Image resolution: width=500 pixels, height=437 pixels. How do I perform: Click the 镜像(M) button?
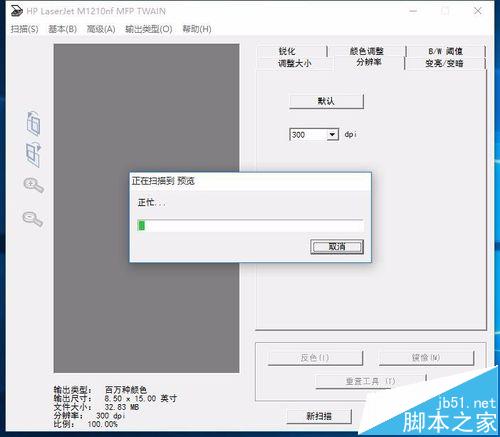point(426,358)
